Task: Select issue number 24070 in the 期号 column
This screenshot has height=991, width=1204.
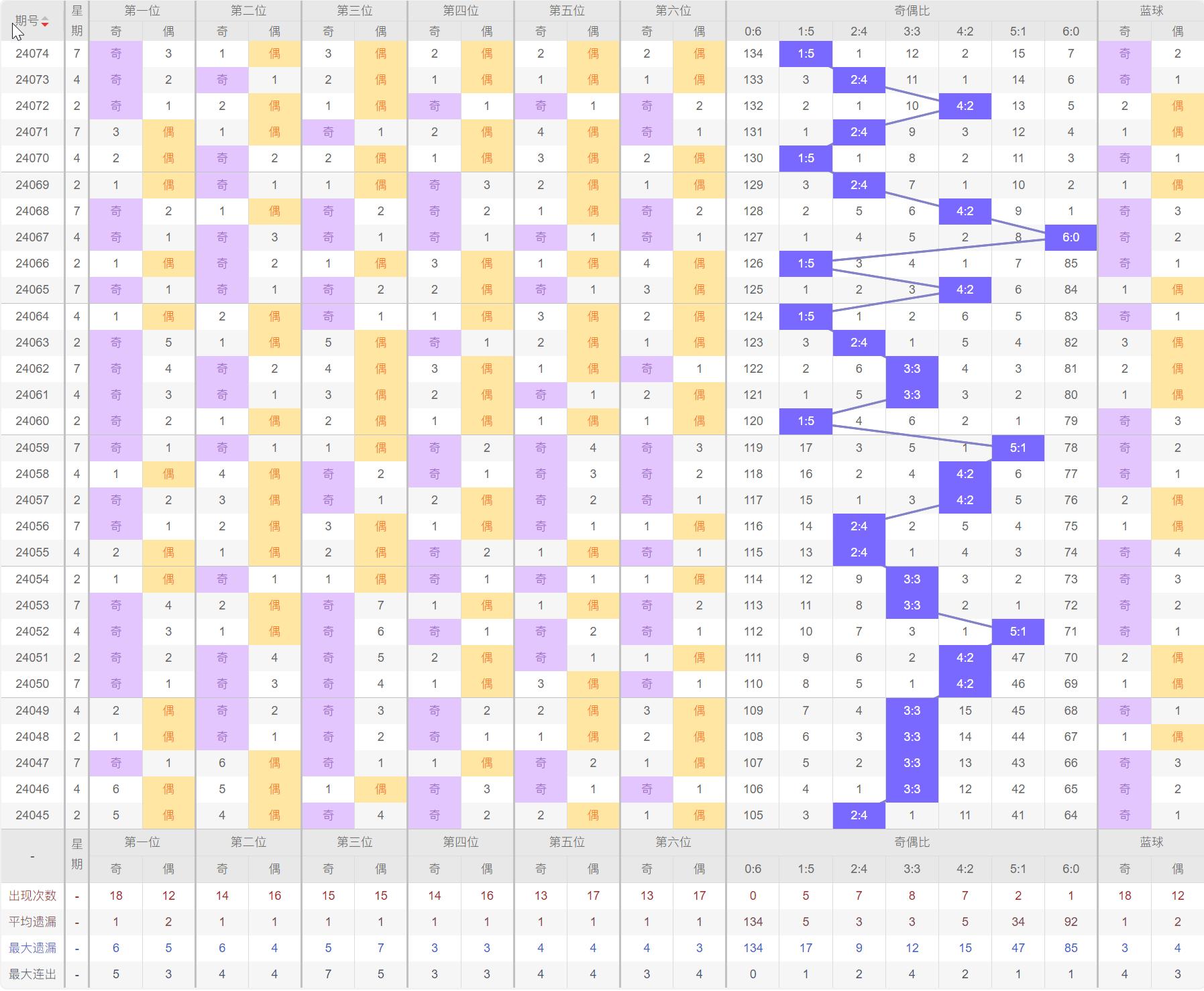Action: pyautogui.click(x=32, y=158)
